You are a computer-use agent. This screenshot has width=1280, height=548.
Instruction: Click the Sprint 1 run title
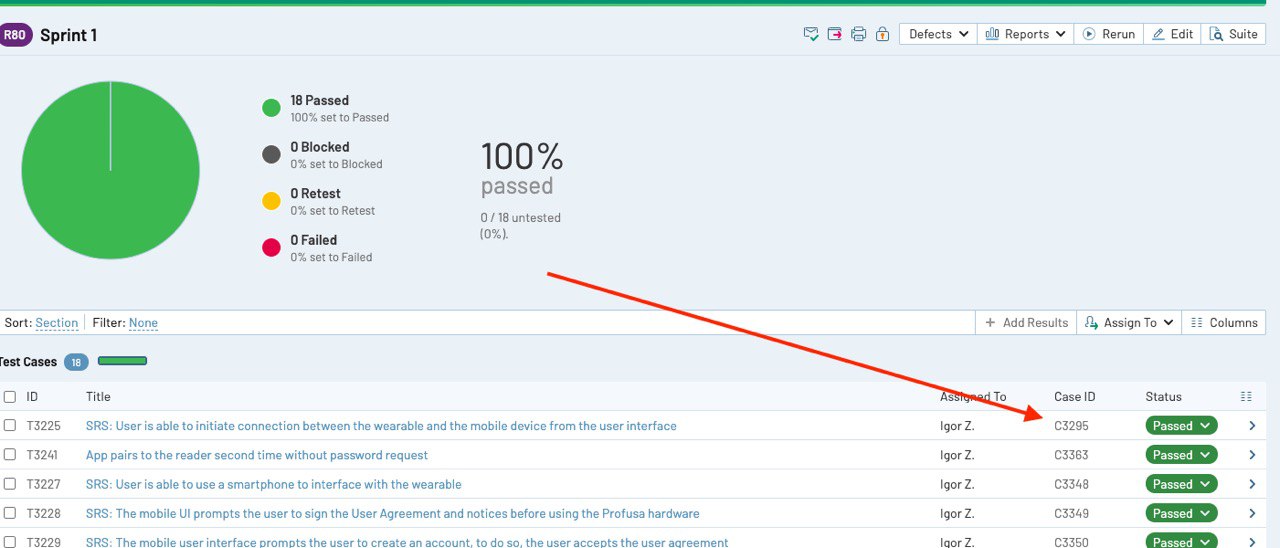coord(68,35)
